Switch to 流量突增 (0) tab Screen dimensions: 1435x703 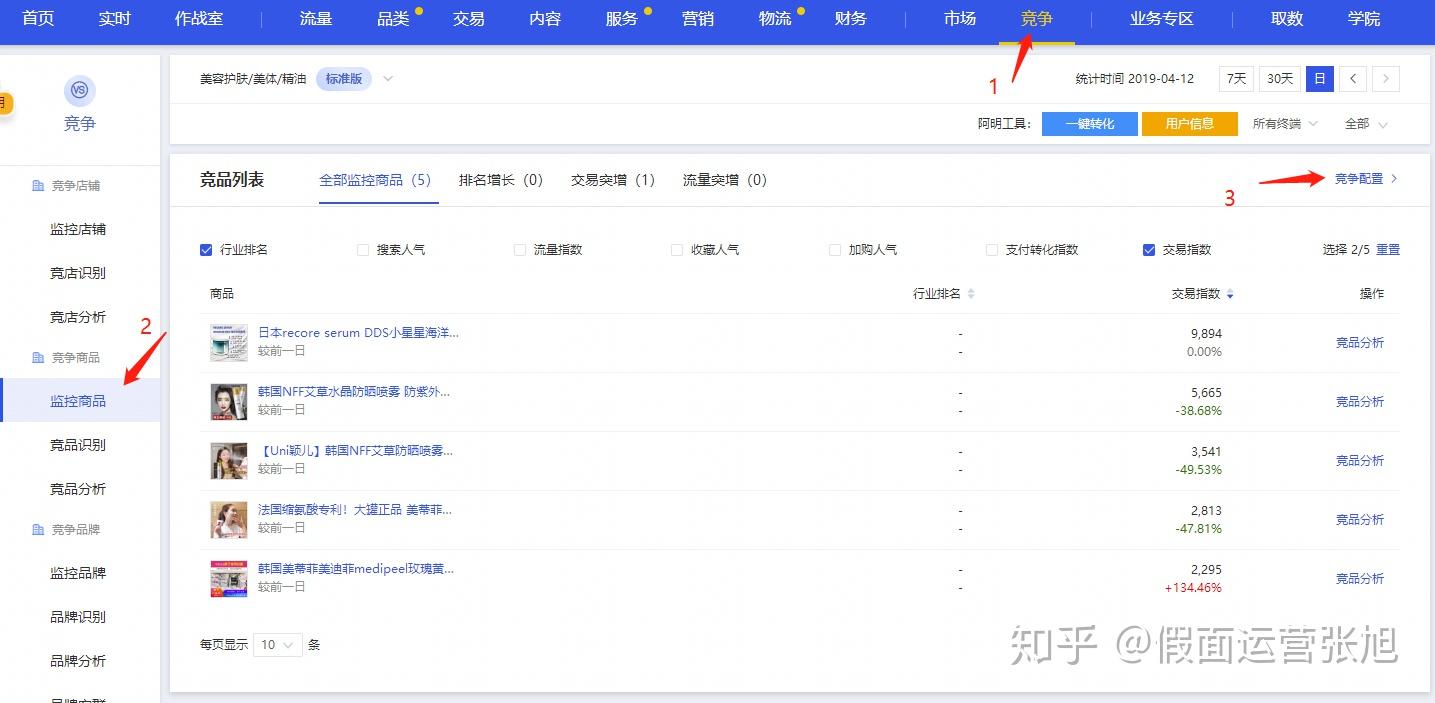click(724, 180)
